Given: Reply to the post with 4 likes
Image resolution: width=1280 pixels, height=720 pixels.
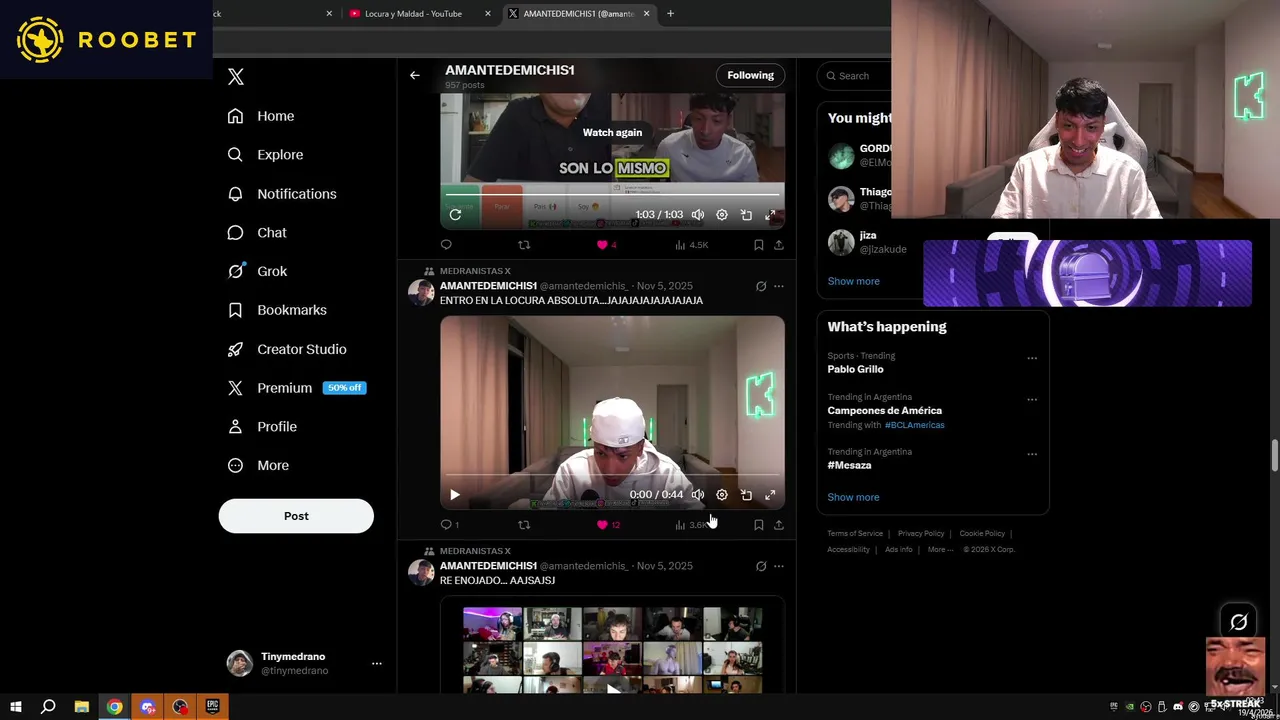Looking at the screenshot, I should tap(446, 245).
